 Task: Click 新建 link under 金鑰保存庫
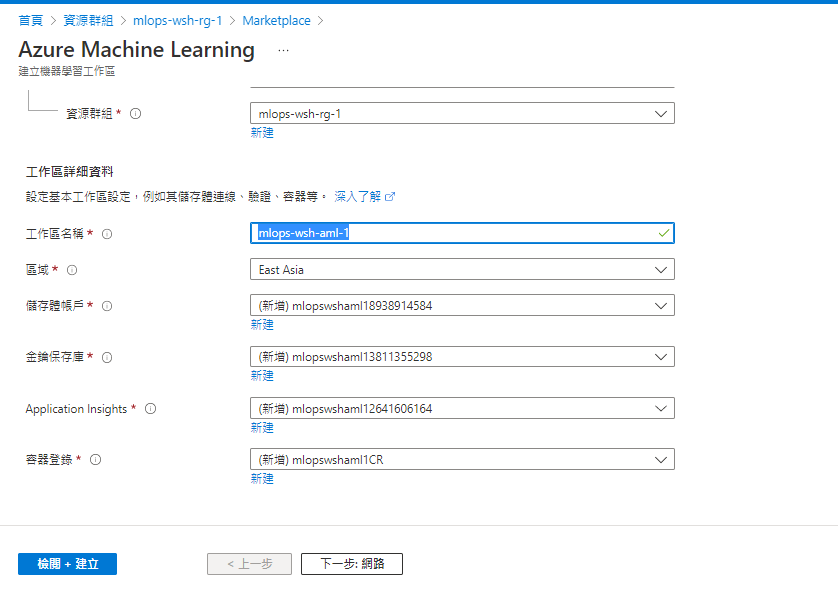[x=262, y=376]
